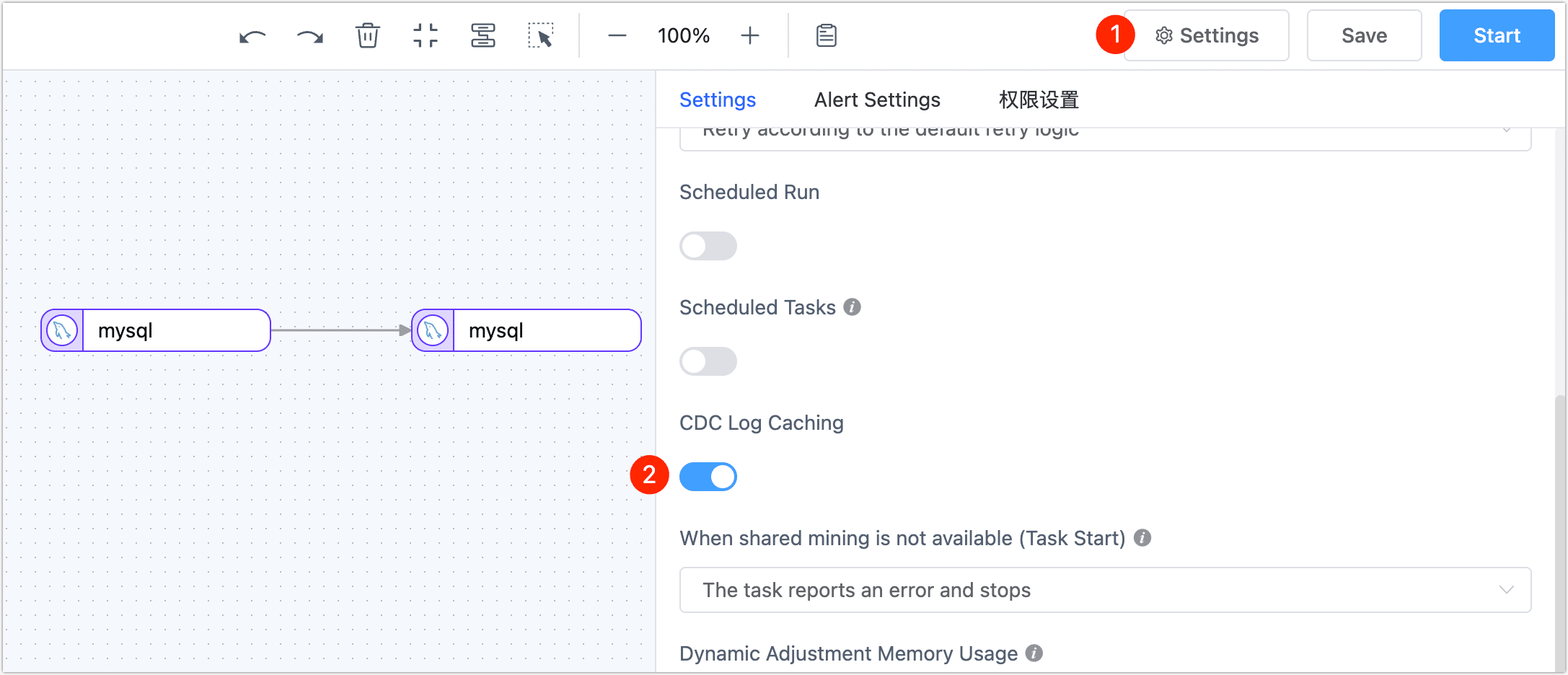The width and height of the screenshot is (1568, 675).
Task: Disable the CDC Log Caching switch
Action: 708,477
